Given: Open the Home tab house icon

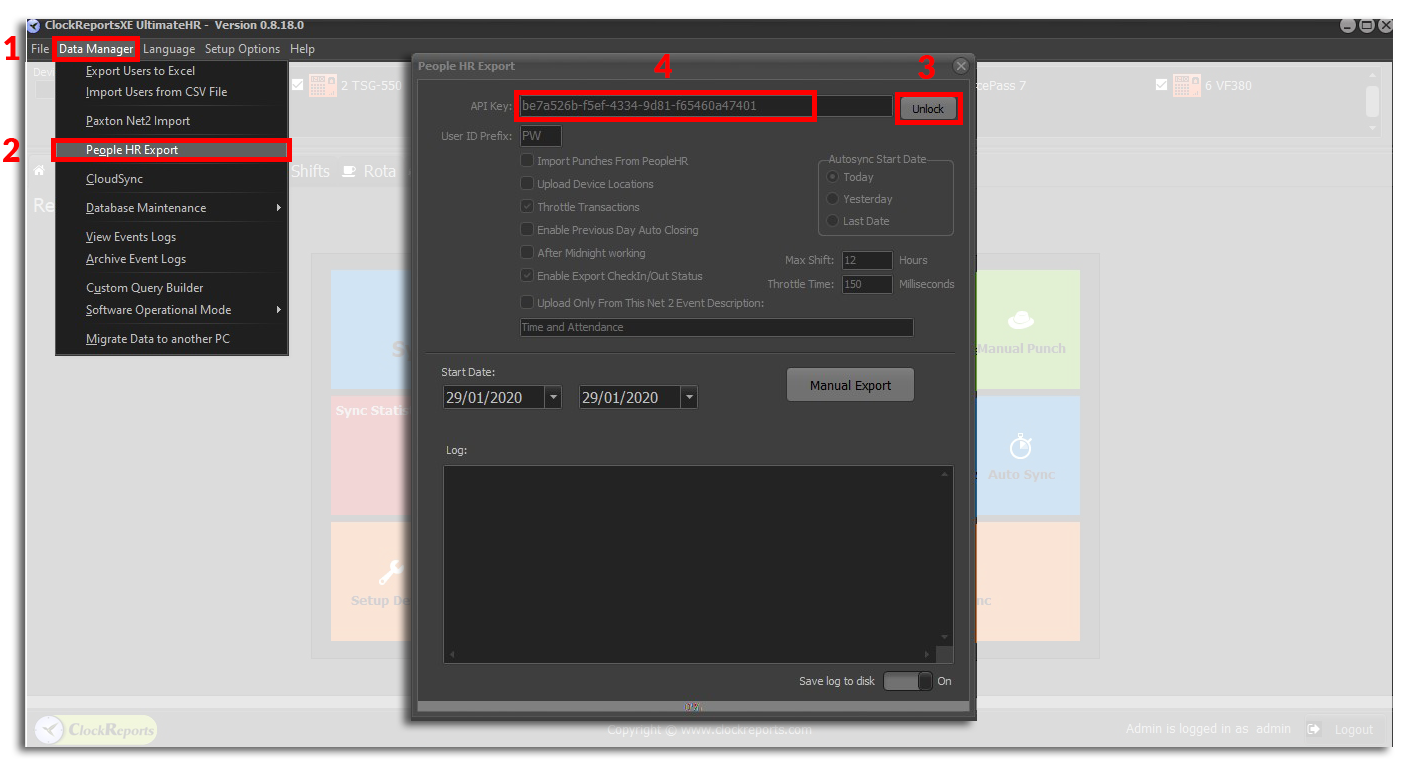Looking at the screenshot, I should click(x=40, y=171).
